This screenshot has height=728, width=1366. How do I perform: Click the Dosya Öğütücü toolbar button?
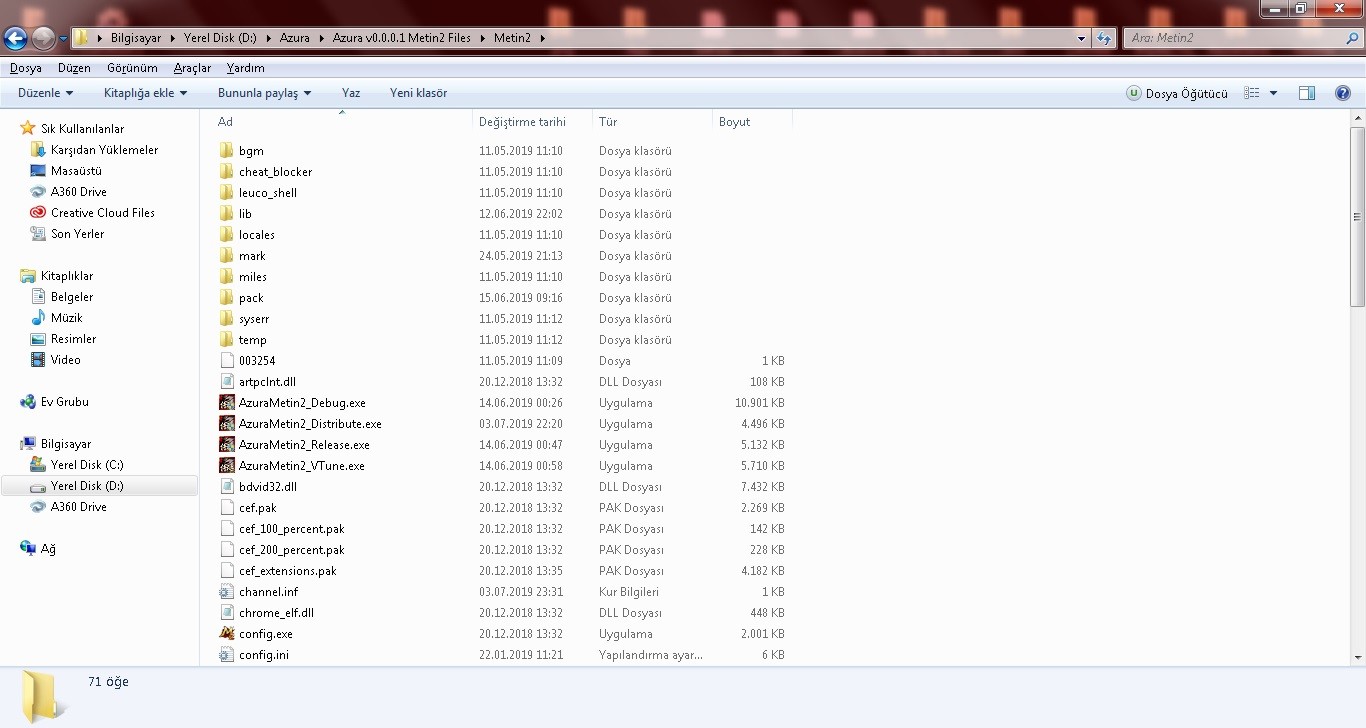coord(1177,93)
